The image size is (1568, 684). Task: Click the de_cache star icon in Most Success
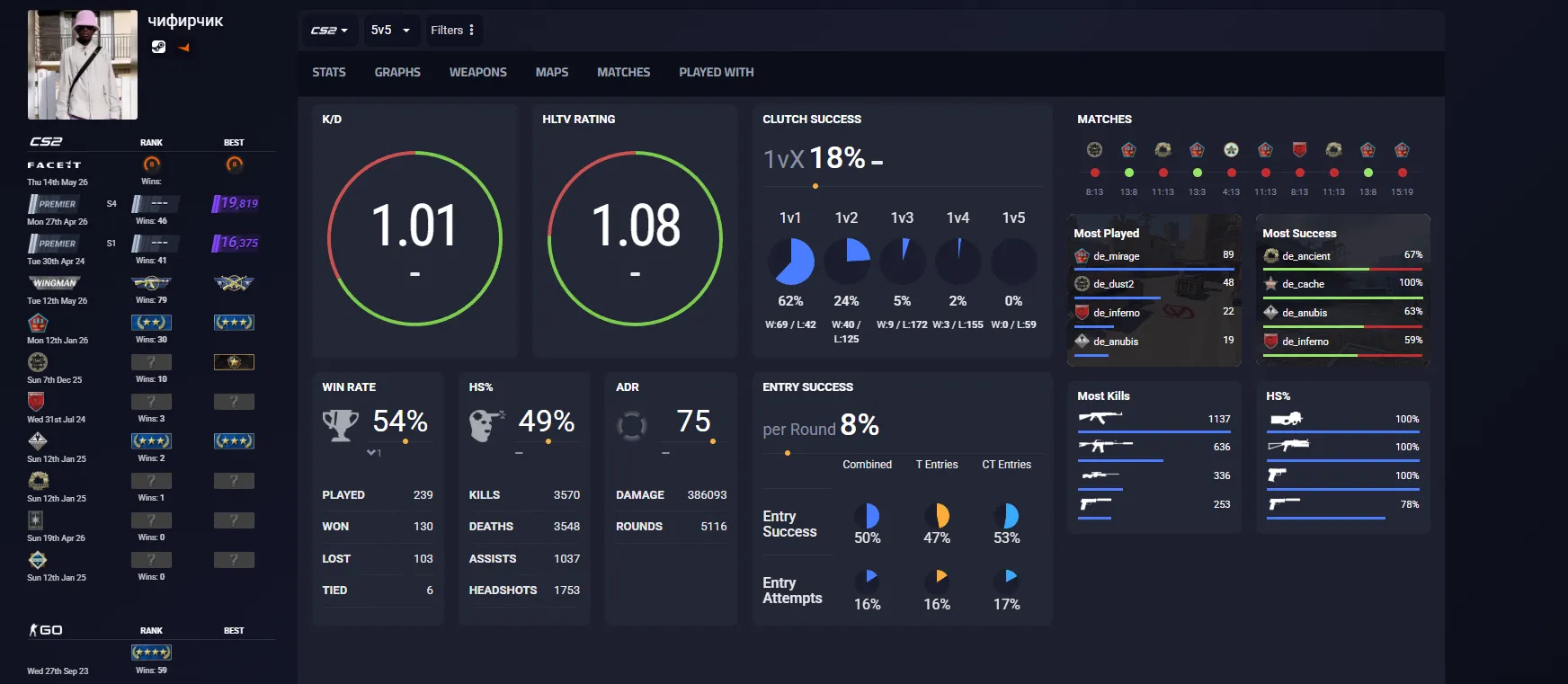tap(1271, 284)
